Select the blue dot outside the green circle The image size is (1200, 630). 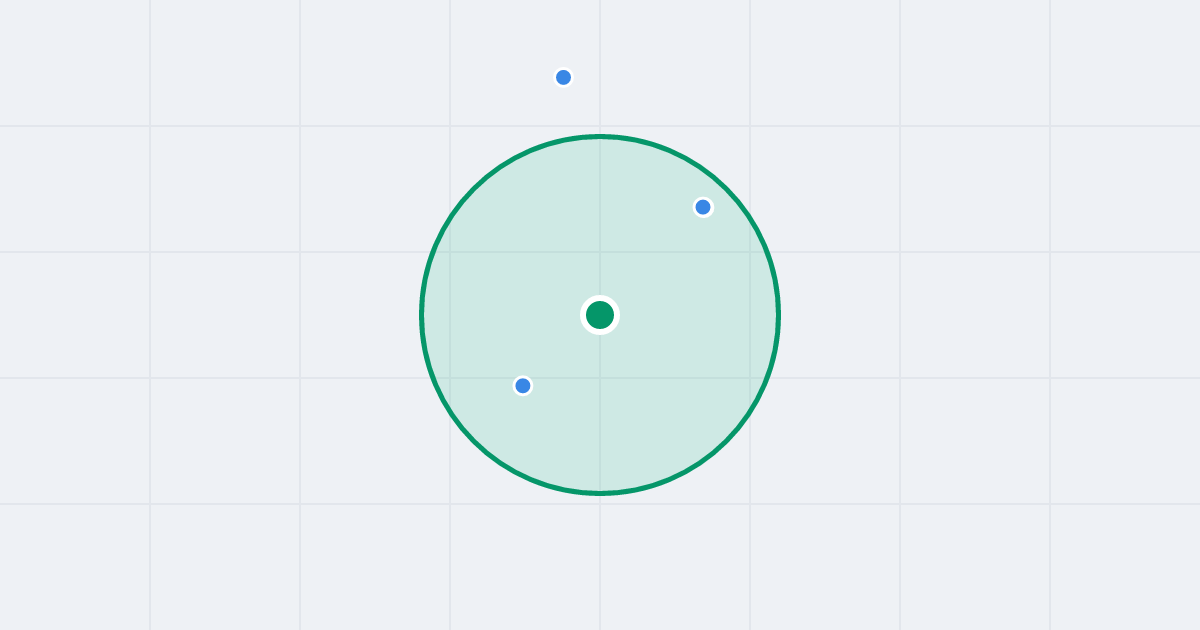pos(564,77)
